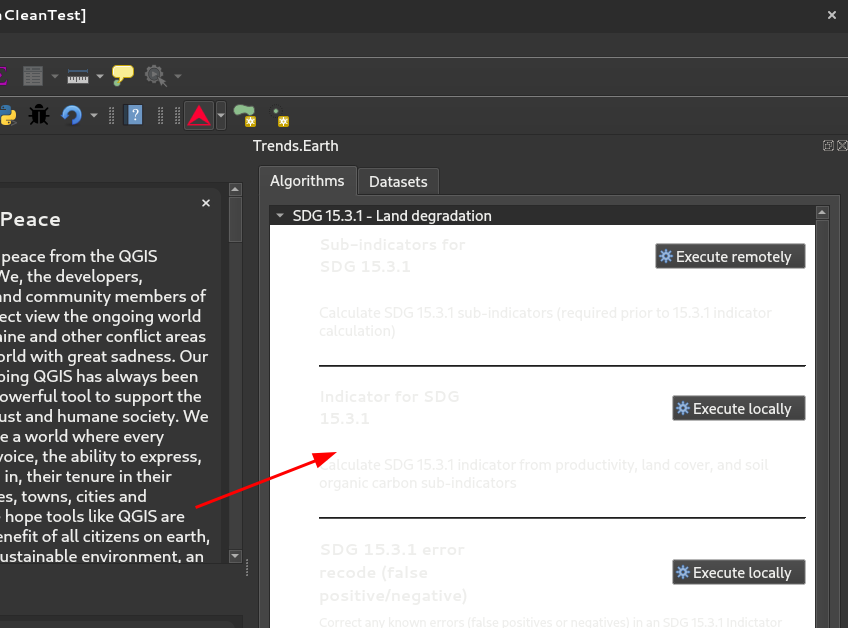The height and width of the screenshot is (628, 848).
Task: Click the Trends.Earth panel title
Action: (x=296, y=146)
